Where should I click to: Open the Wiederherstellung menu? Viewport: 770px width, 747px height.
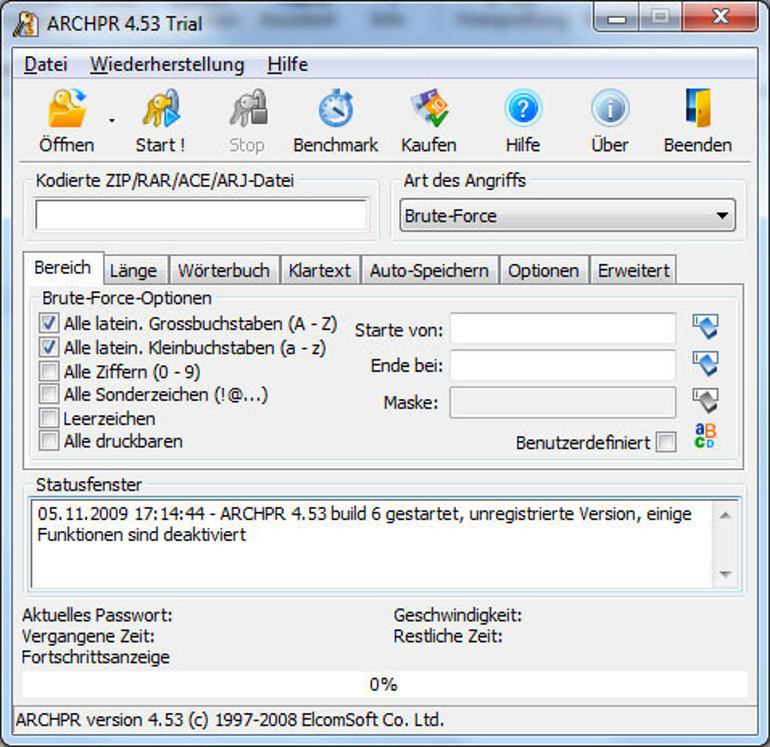167,64
